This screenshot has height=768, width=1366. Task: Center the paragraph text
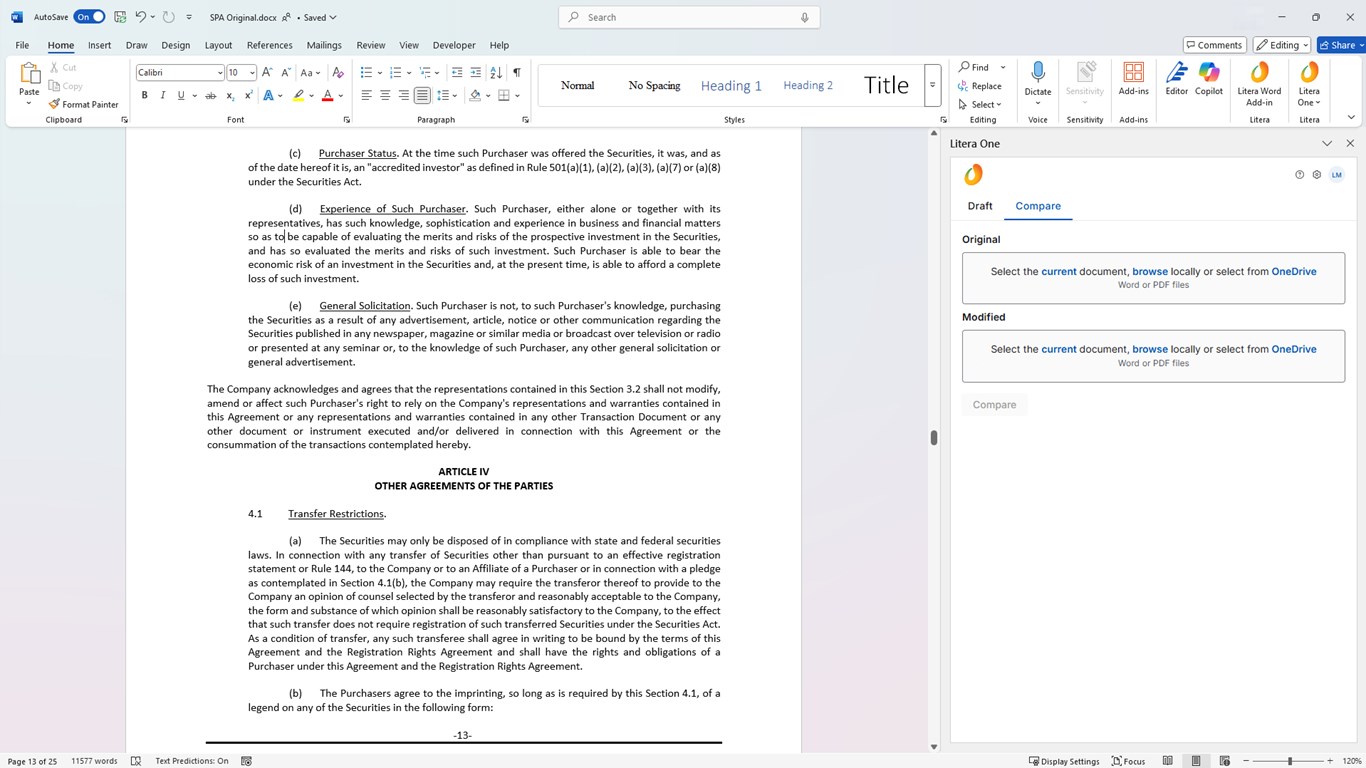385,96
